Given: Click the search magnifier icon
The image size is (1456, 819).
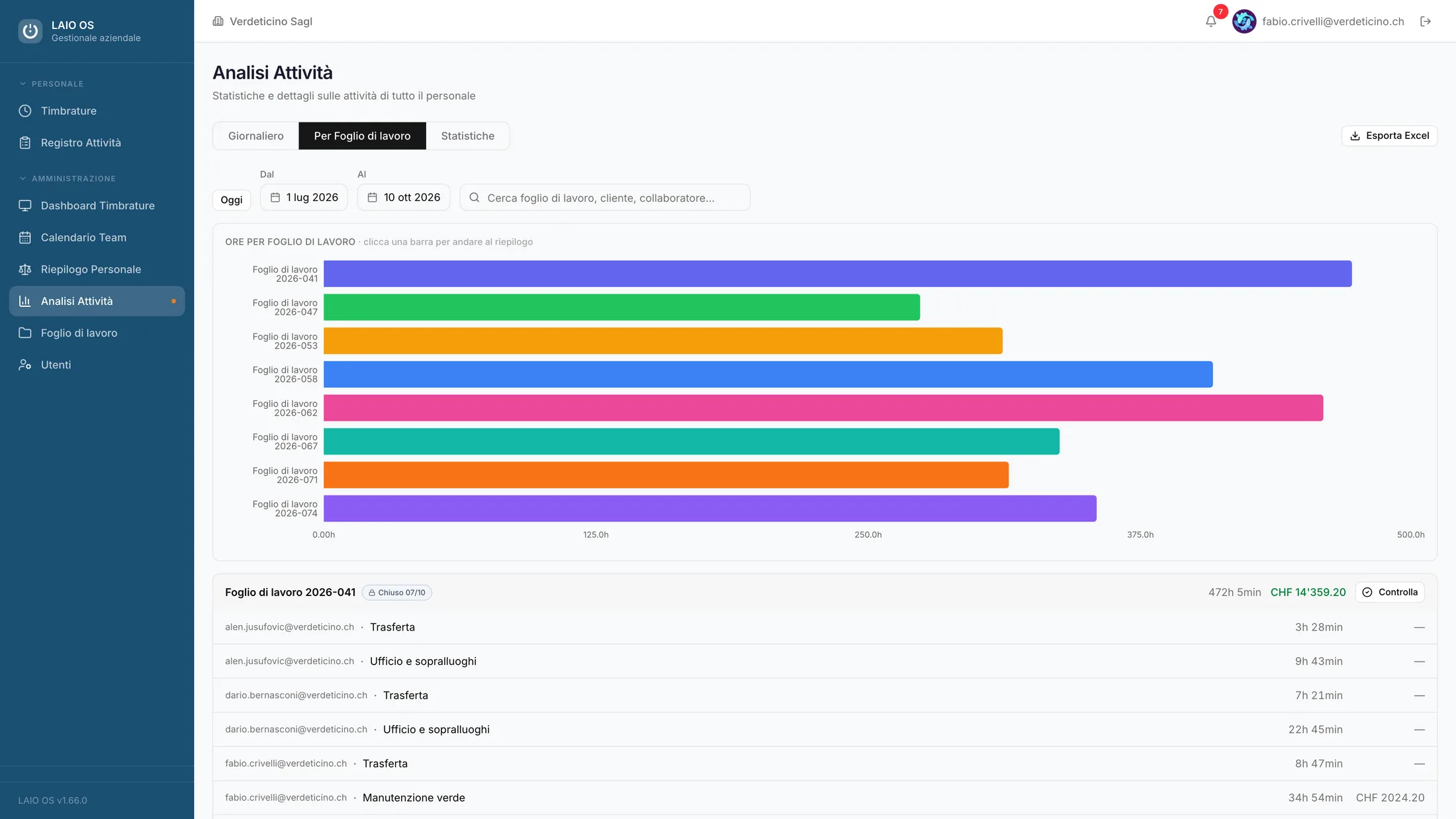Looking at the screenshot, I should pos(475,198).
